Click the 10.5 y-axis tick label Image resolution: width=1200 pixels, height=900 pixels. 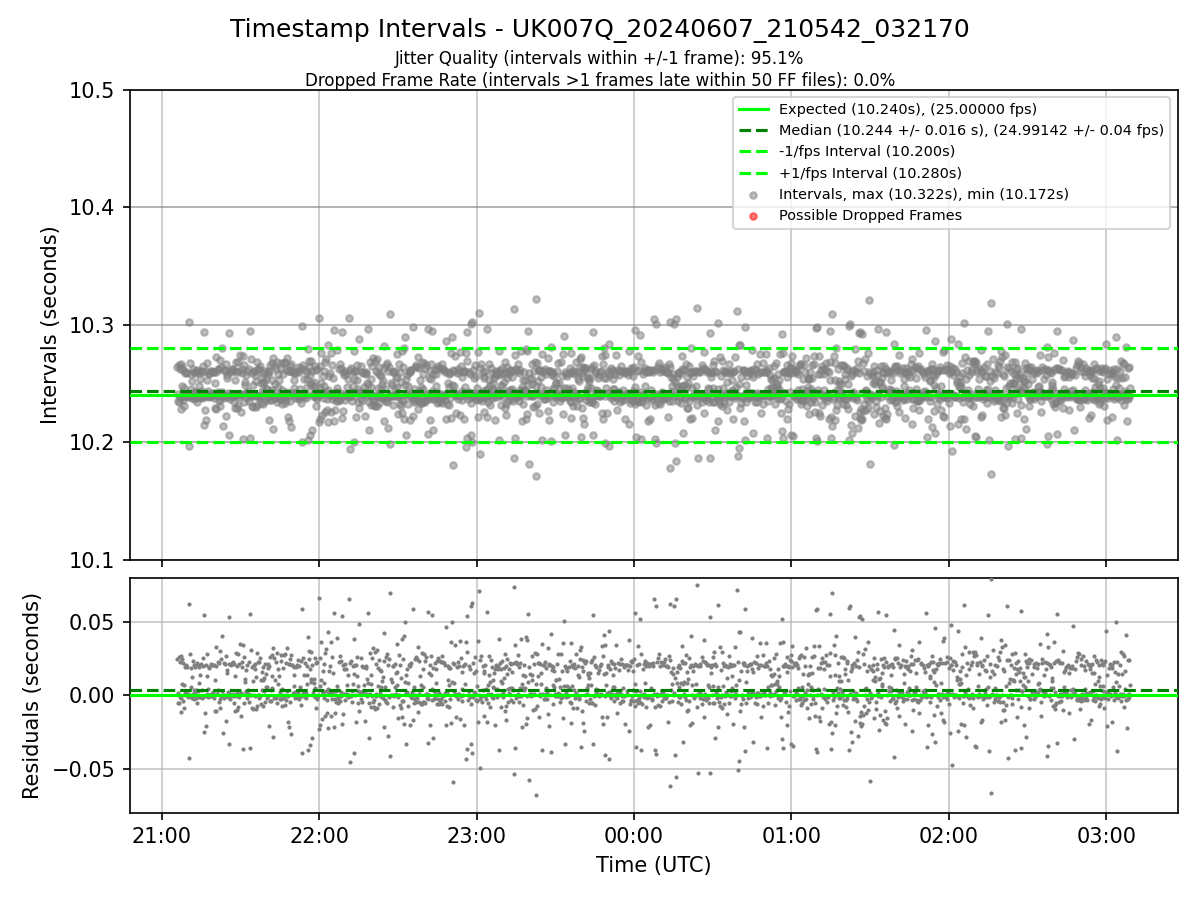point(94,91)
